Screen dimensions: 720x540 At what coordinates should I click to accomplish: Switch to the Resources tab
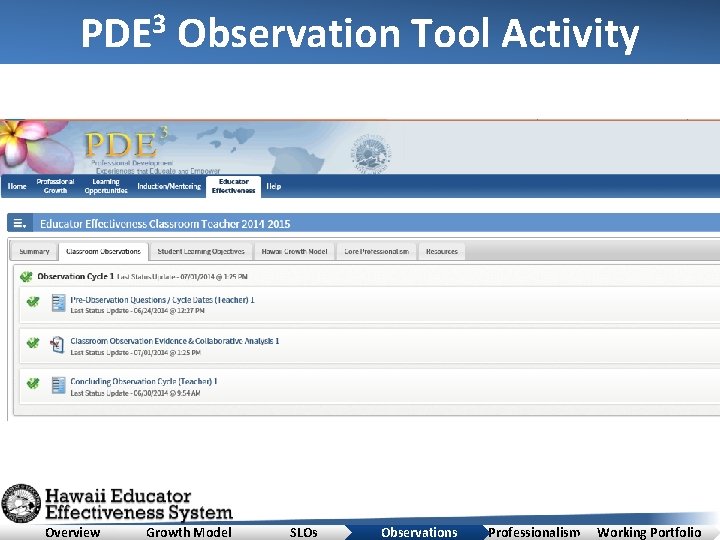[x=442, y=252]
